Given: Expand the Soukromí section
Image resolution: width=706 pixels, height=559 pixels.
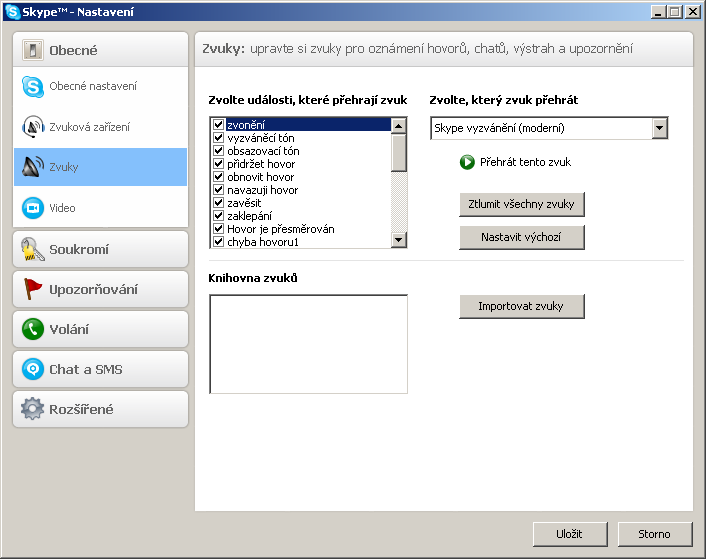Looking at the screenshot, I should 100,249.
